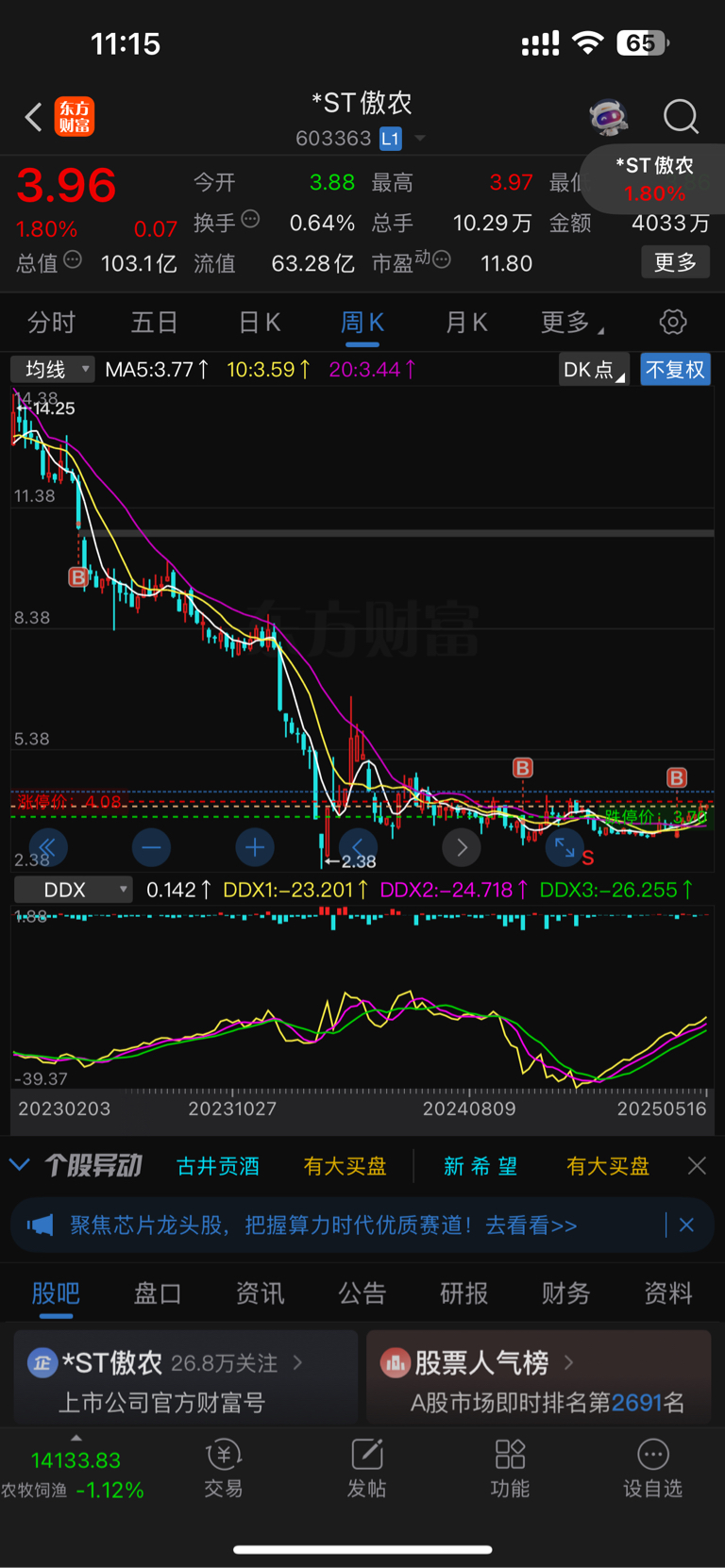Open the Eastmoney orange logo

point(75,117)
